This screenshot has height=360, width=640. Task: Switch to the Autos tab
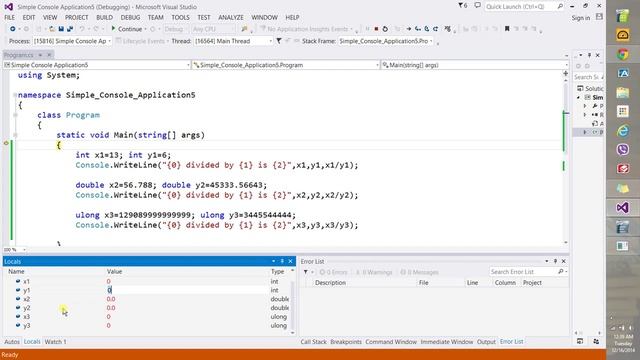point(12,342)
